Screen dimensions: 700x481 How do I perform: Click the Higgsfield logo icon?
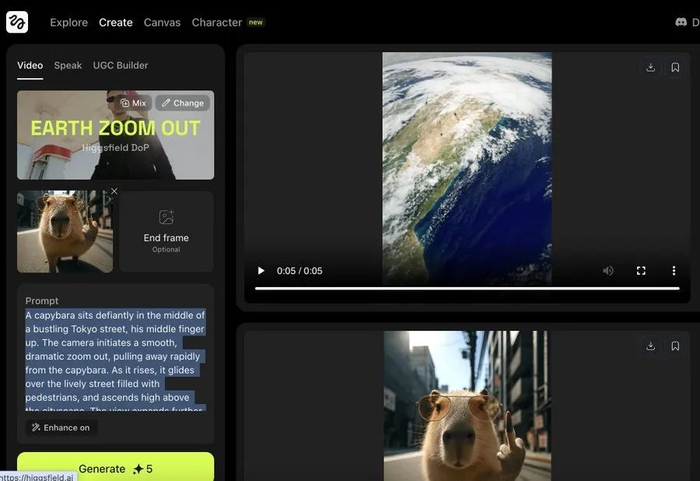tap(17, 22)
